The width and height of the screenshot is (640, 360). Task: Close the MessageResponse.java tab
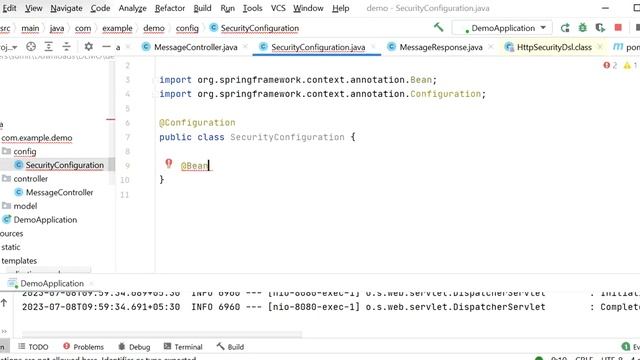pyautogui.click(x=491, y=47)
